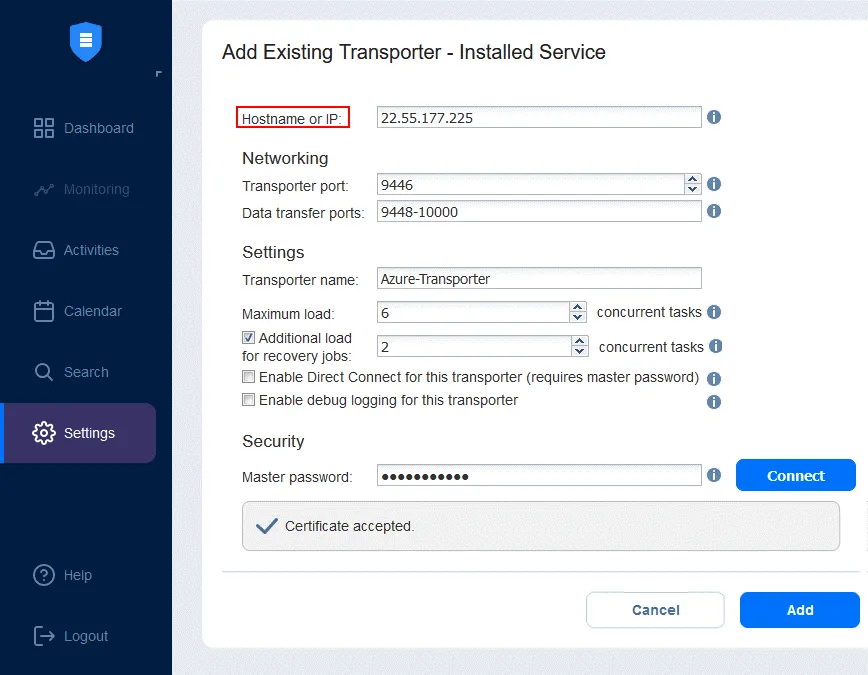
Task: Increase Additional load concurrent tasks value
Action: coord(580,341)
